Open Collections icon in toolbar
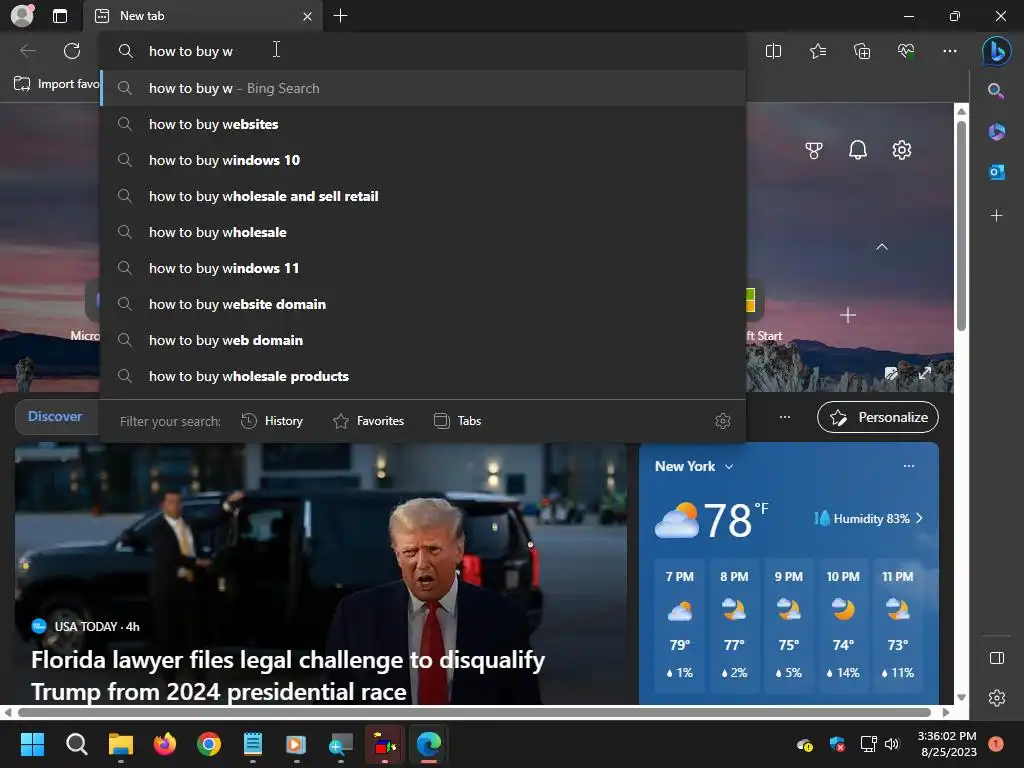 tap(862, 51)
